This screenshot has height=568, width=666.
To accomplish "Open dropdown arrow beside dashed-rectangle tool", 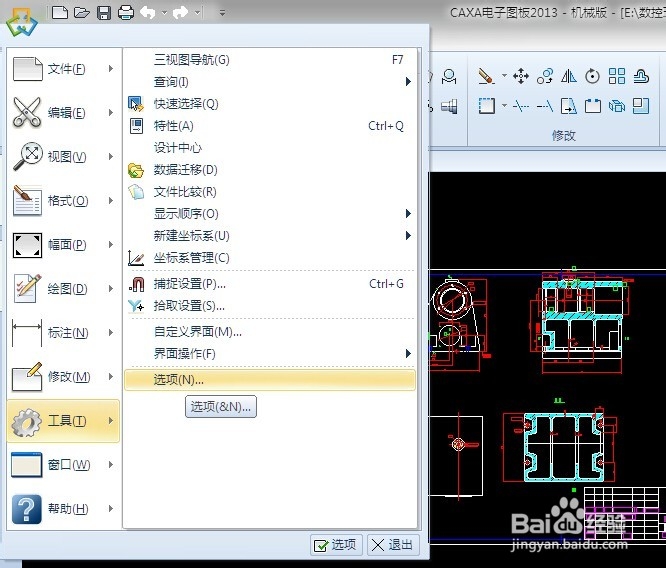I will tap(504, 105).
